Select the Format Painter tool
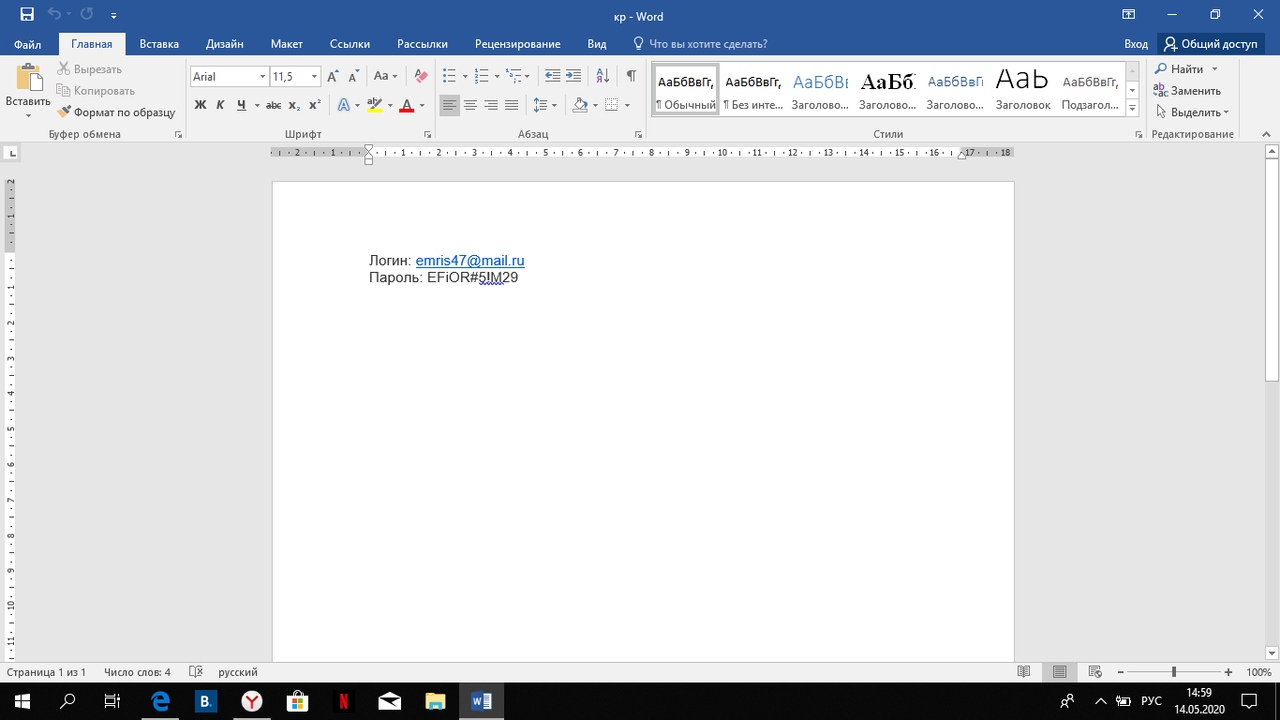 116,112
